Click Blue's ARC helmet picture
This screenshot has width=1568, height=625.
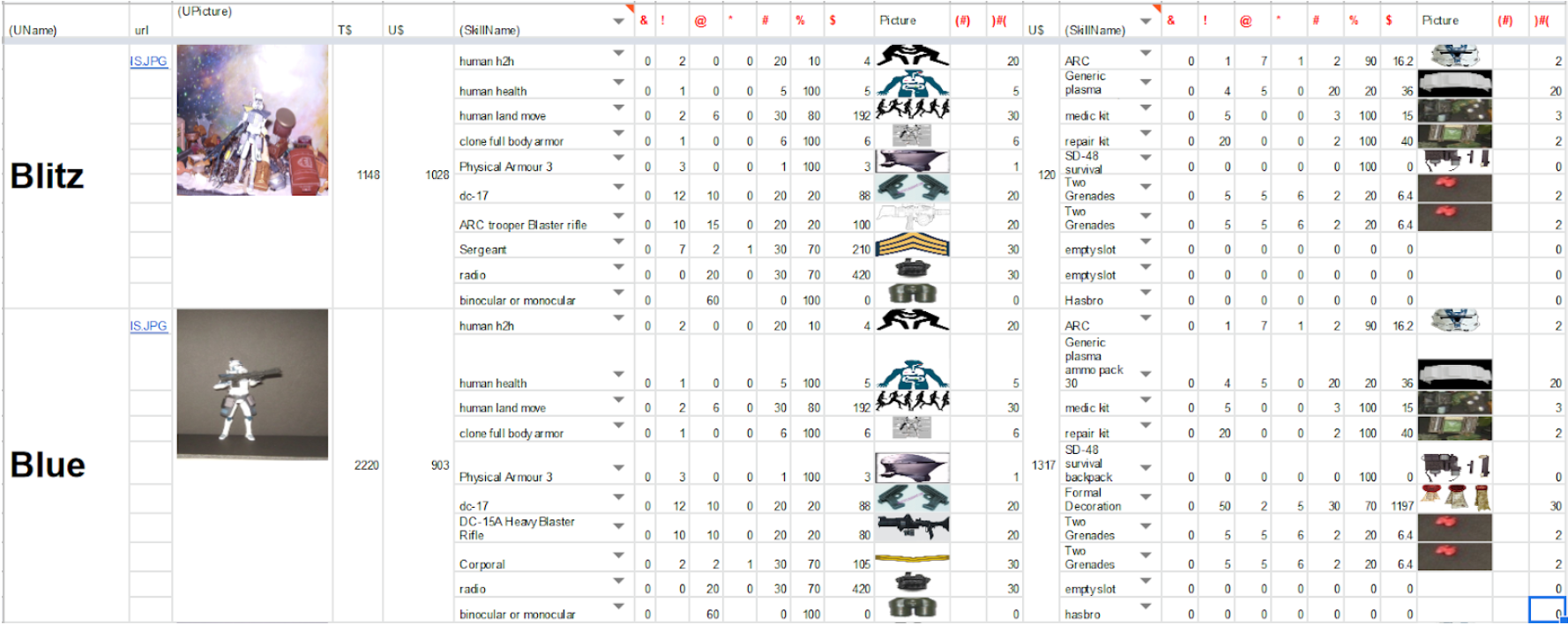pyautogui.click(x=1454, y=321)
